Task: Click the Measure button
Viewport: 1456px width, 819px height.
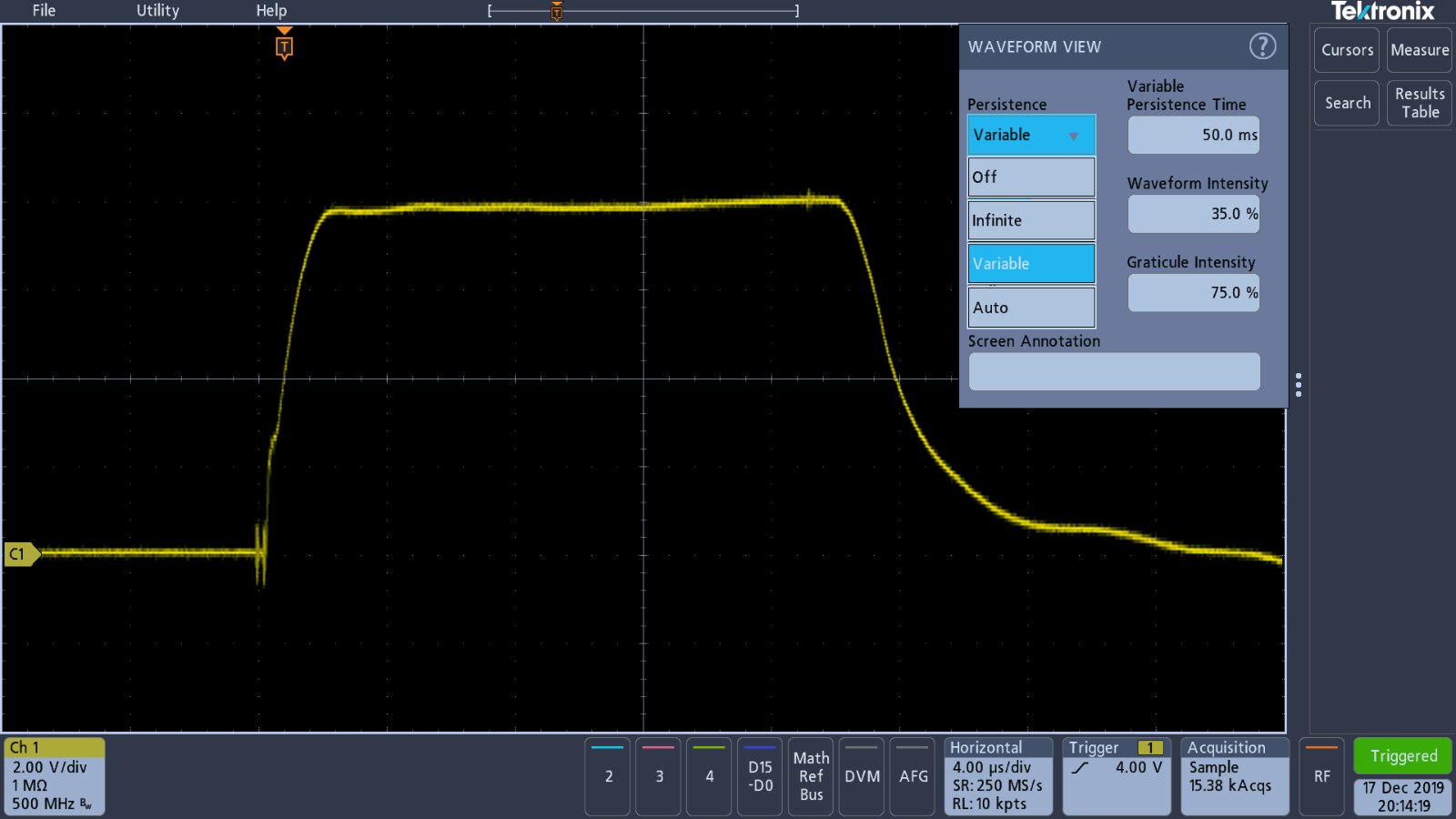Action: (x=1419, y=50)
